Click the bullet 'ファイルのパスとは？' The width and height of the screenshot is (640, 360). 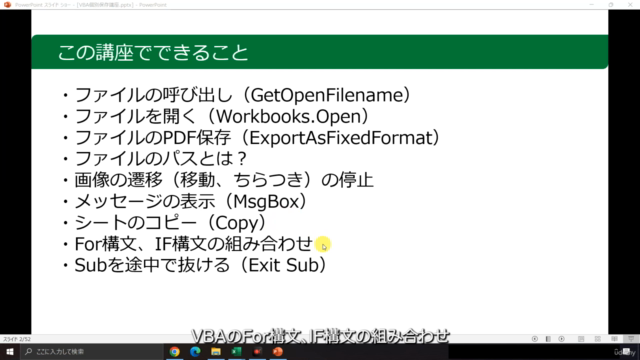154,159
